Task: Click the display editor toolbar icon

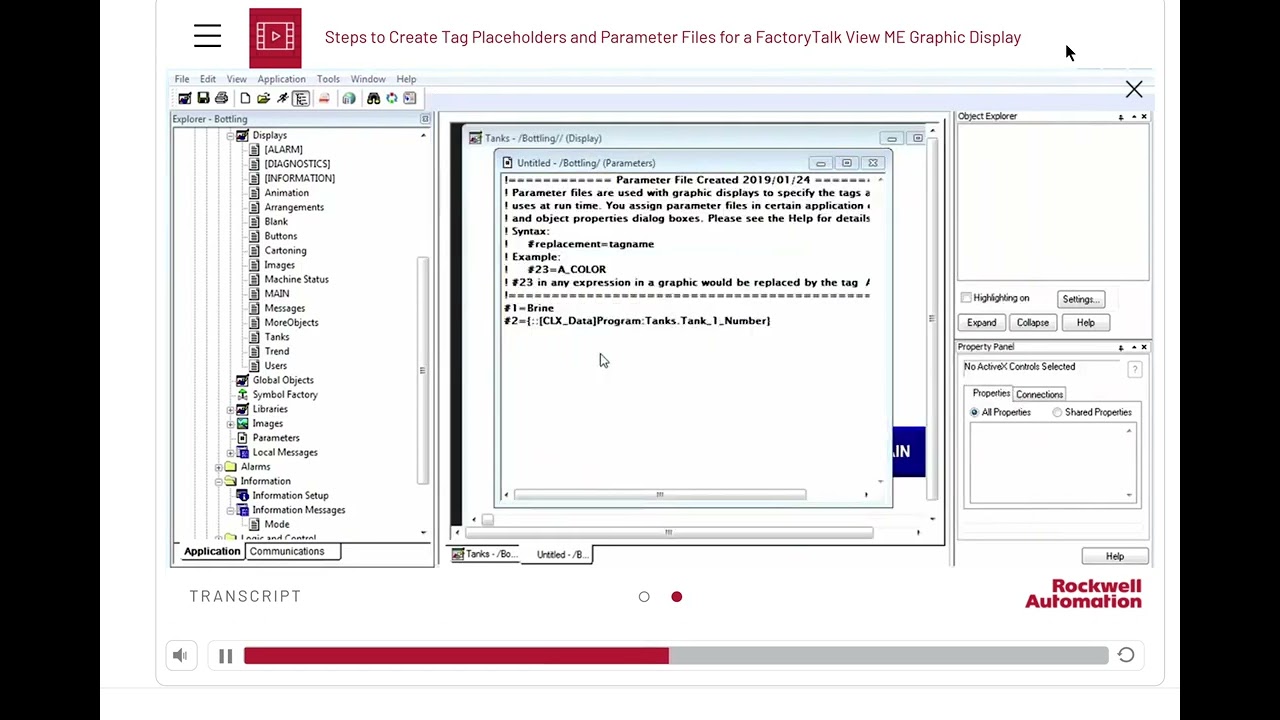Action: pyautogui.click(x=185, y=98)
